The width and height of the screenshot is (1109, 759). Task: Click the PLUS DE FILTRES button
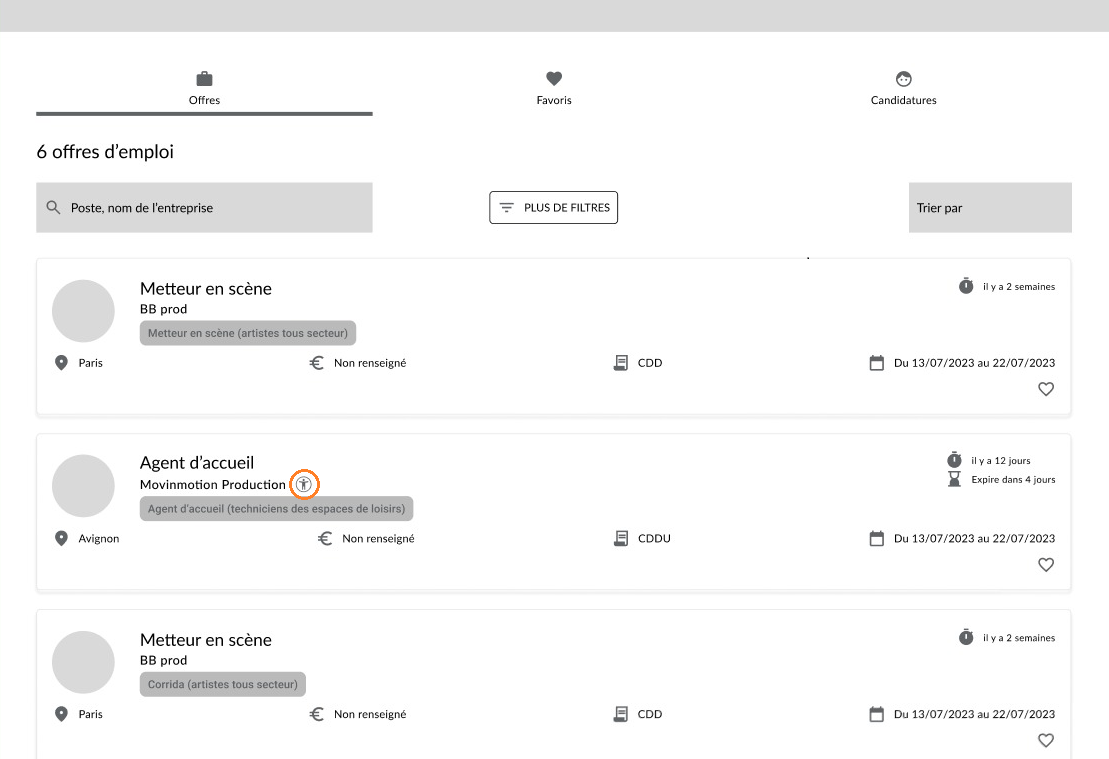click(x=554, y=207)
